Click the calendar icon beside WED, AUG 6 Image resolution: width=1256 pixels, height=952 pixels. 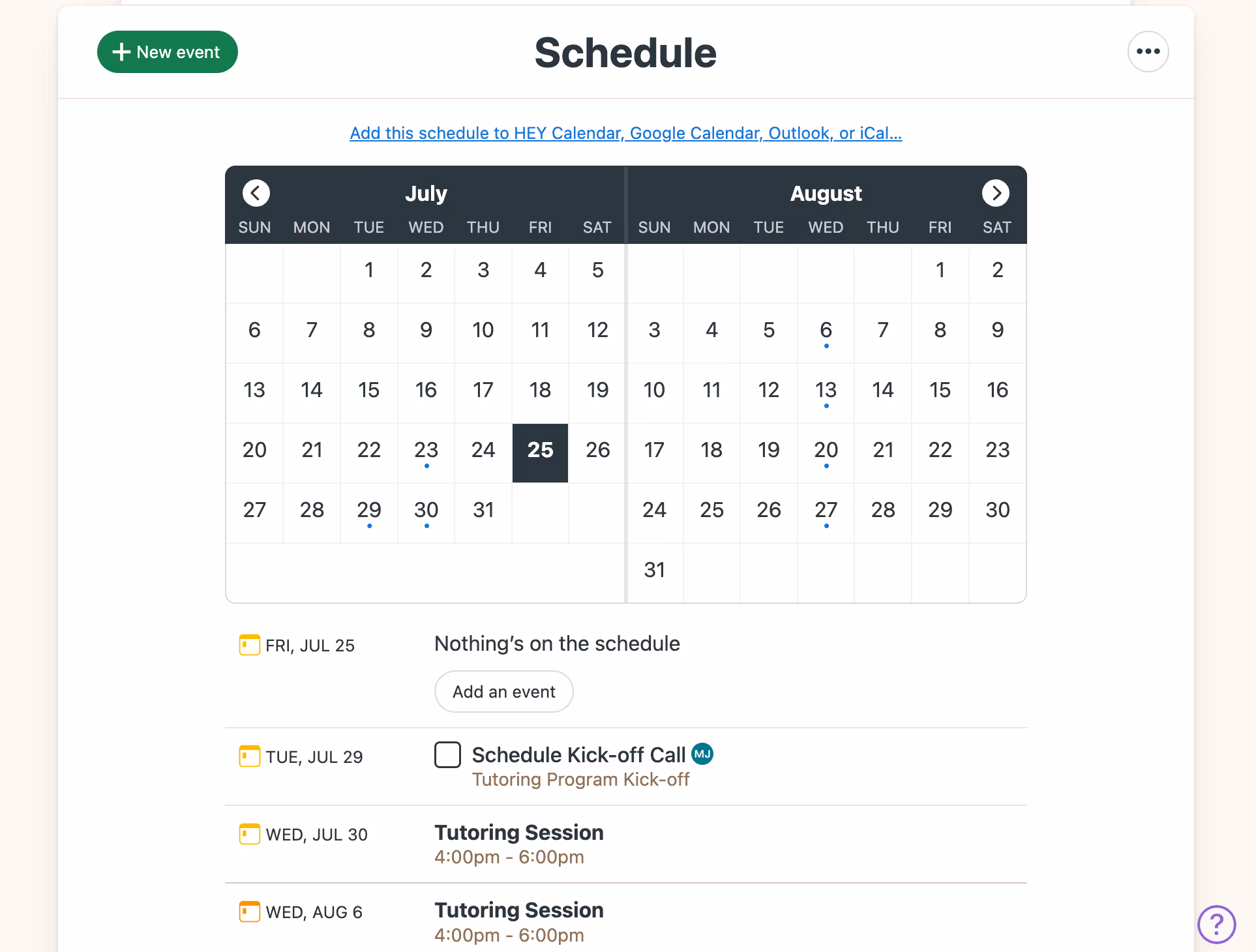(248, 912)
